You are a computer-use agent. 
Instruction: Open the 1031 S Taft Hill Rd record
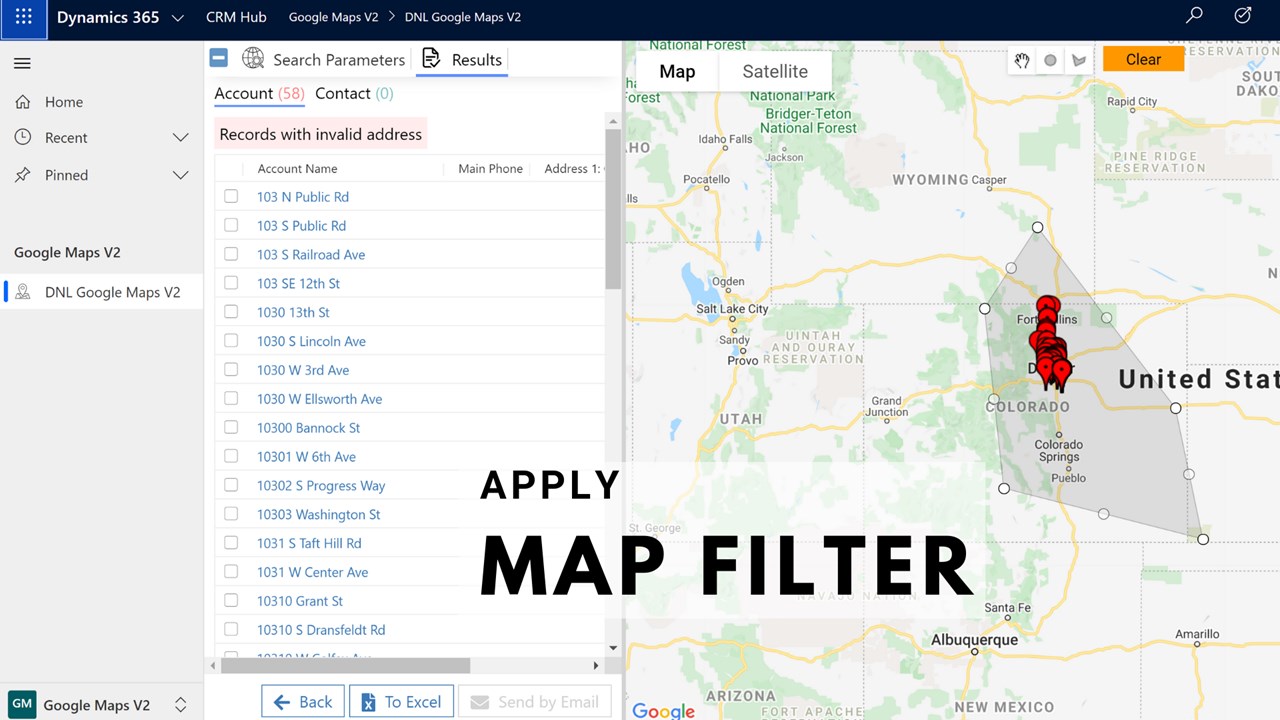coord(309,543)
